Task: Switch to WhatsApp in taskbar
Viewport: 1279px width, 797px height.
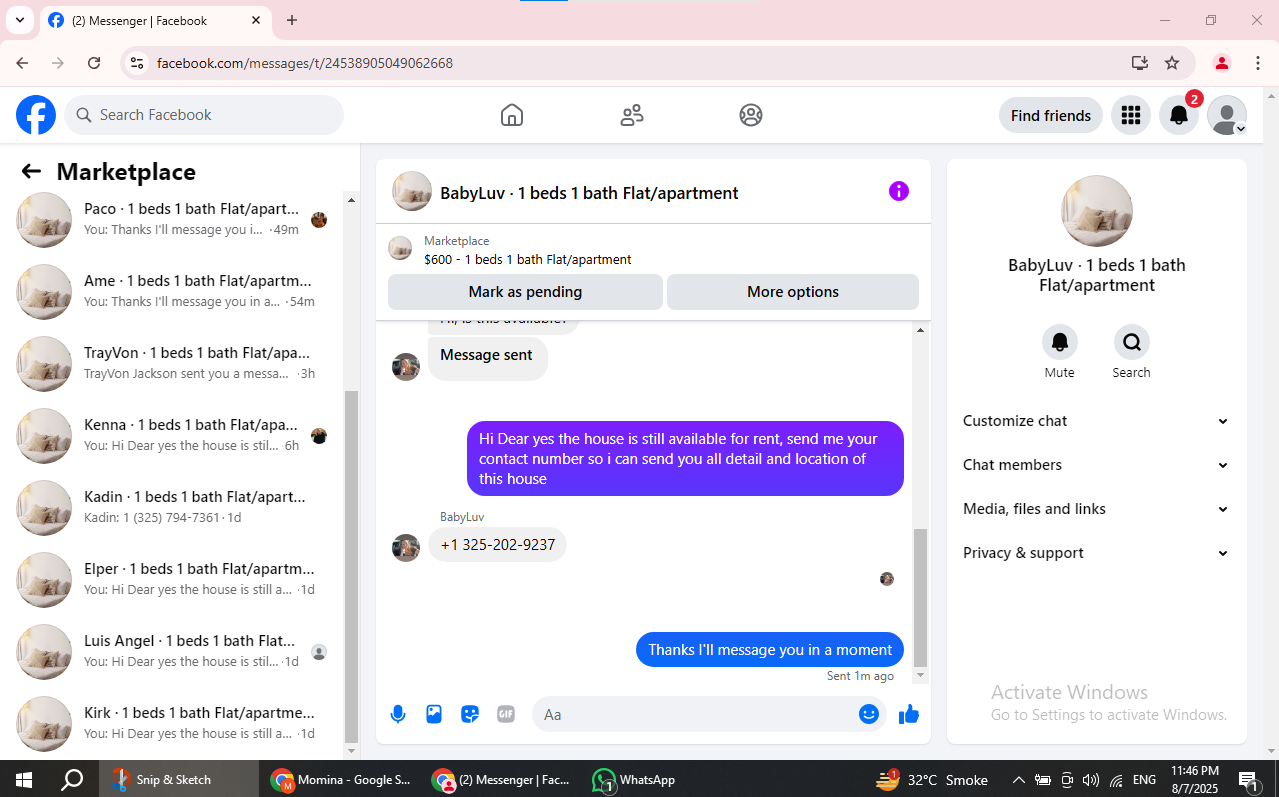Action: tap(636, 780)
